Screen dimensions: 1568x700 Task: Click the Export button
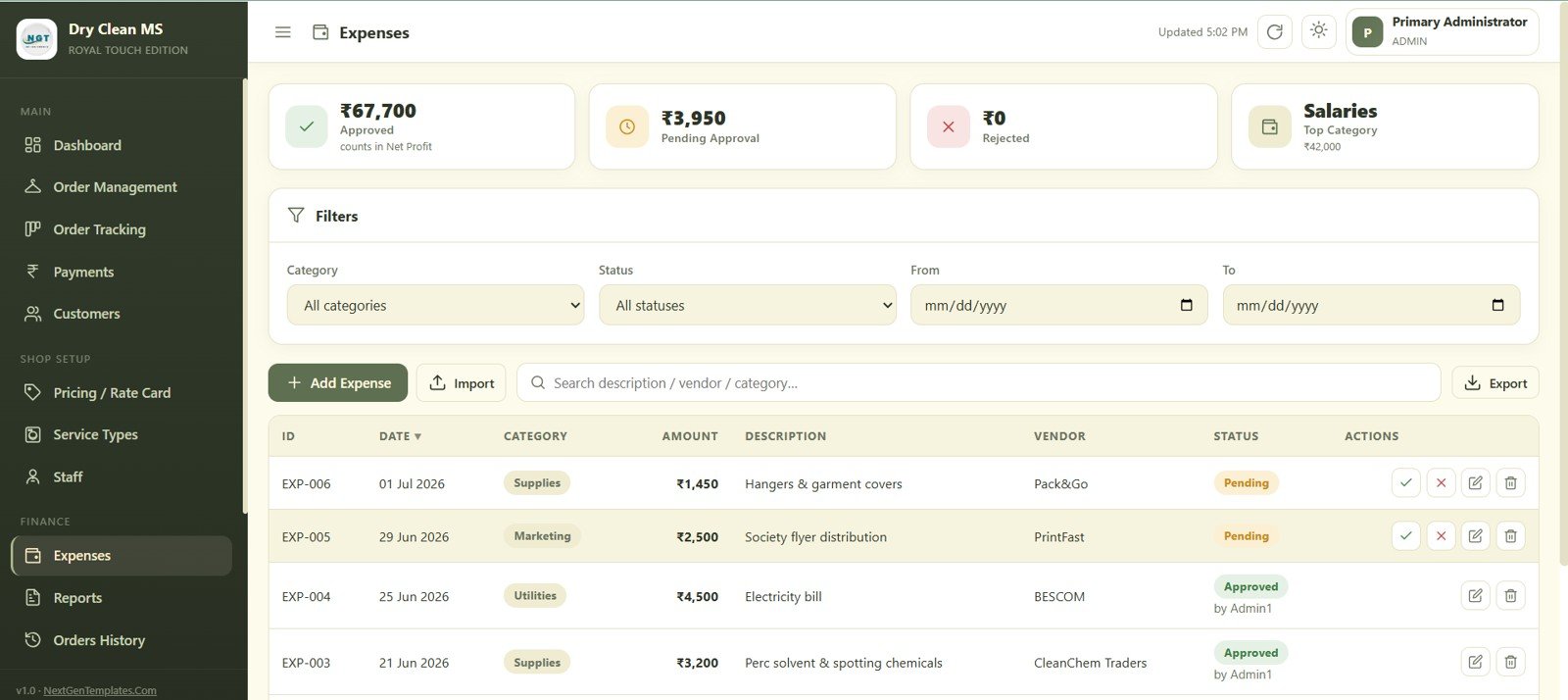coord(1495,383)
